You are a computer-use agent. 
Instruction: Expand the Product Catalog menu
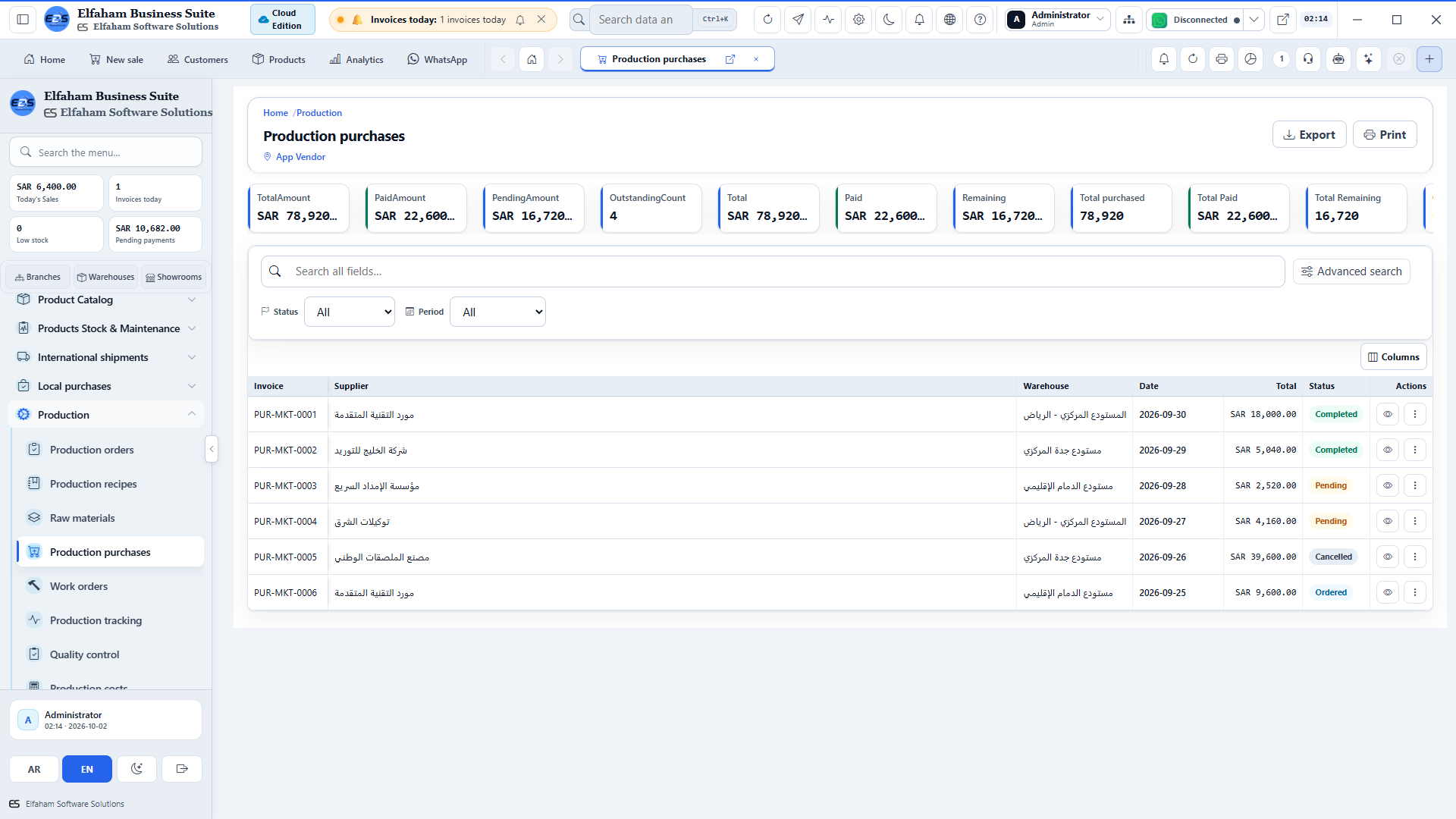pos(105,300)
